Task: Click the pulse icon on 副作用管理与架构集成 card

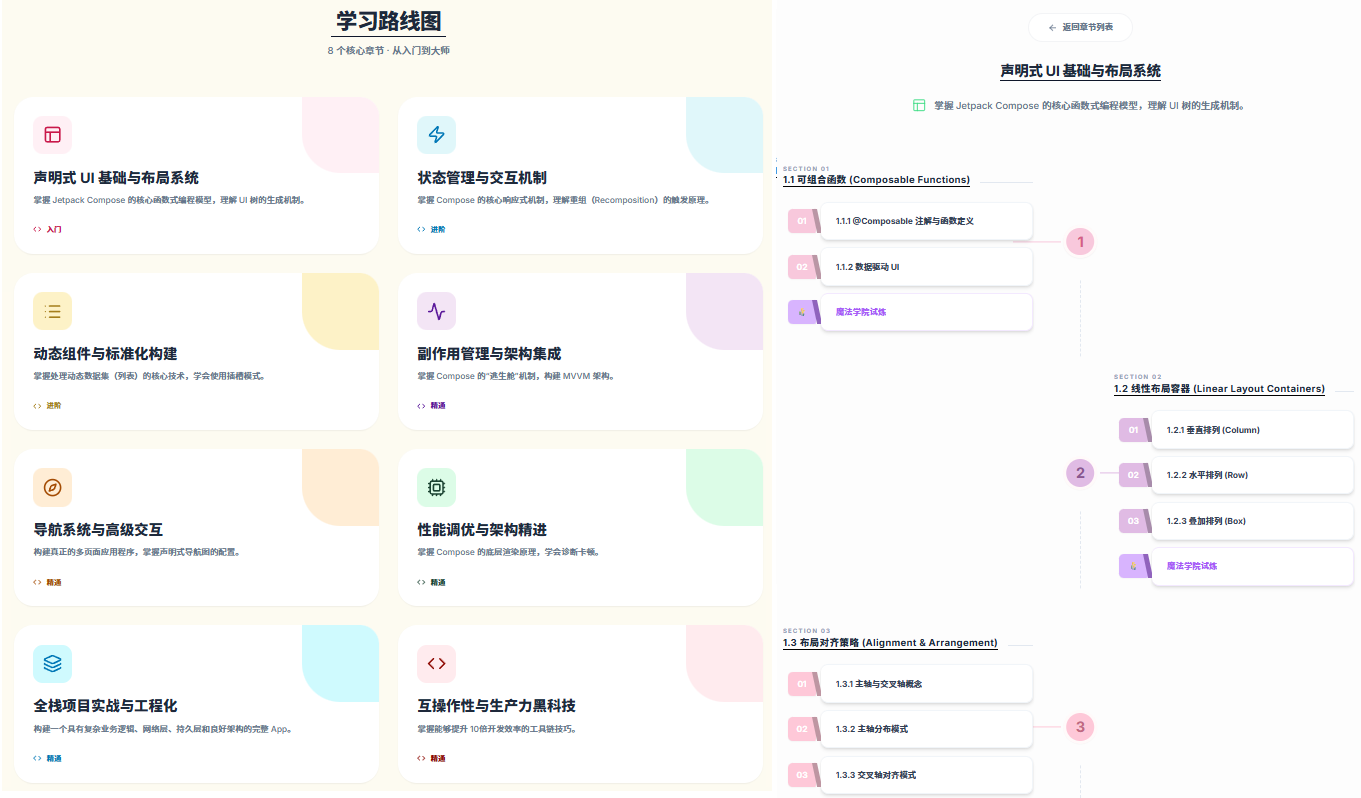Action: point(436,311)
